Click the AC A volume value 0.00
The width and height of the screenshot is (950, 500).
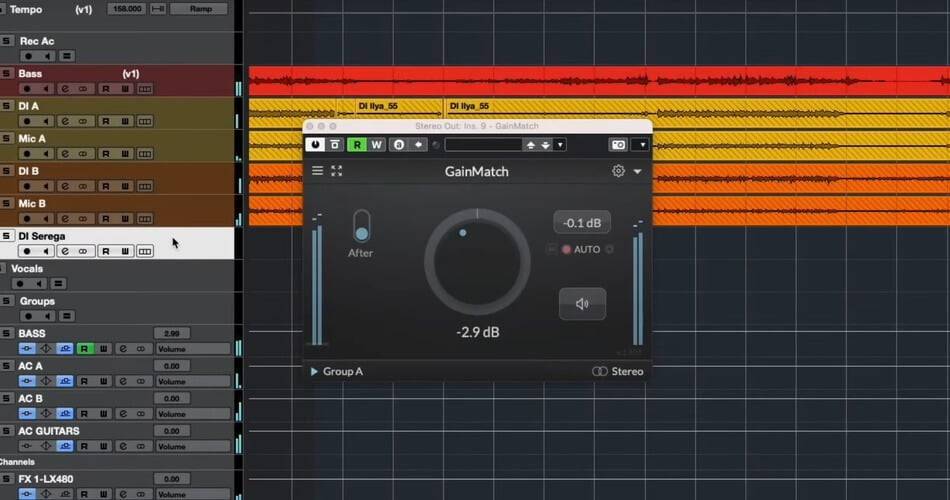172,366
